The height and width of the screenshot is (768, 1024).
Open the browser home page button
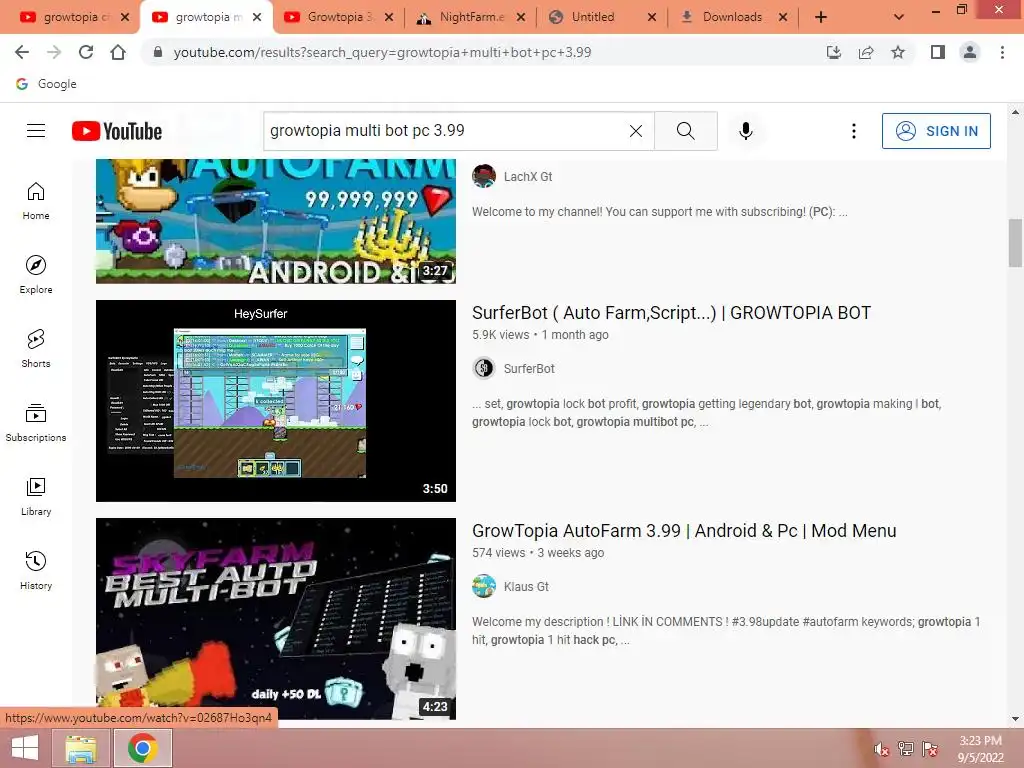coord(118,52)
